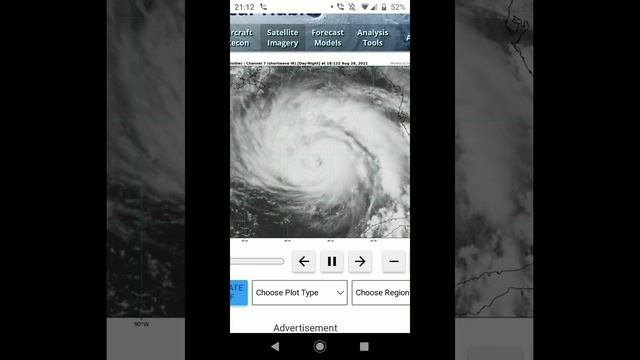Viewport: 640px width, 360px height.
Task: Tap the cellular signal strength icon
Action: pyautogui.click(x=374, y=7)
